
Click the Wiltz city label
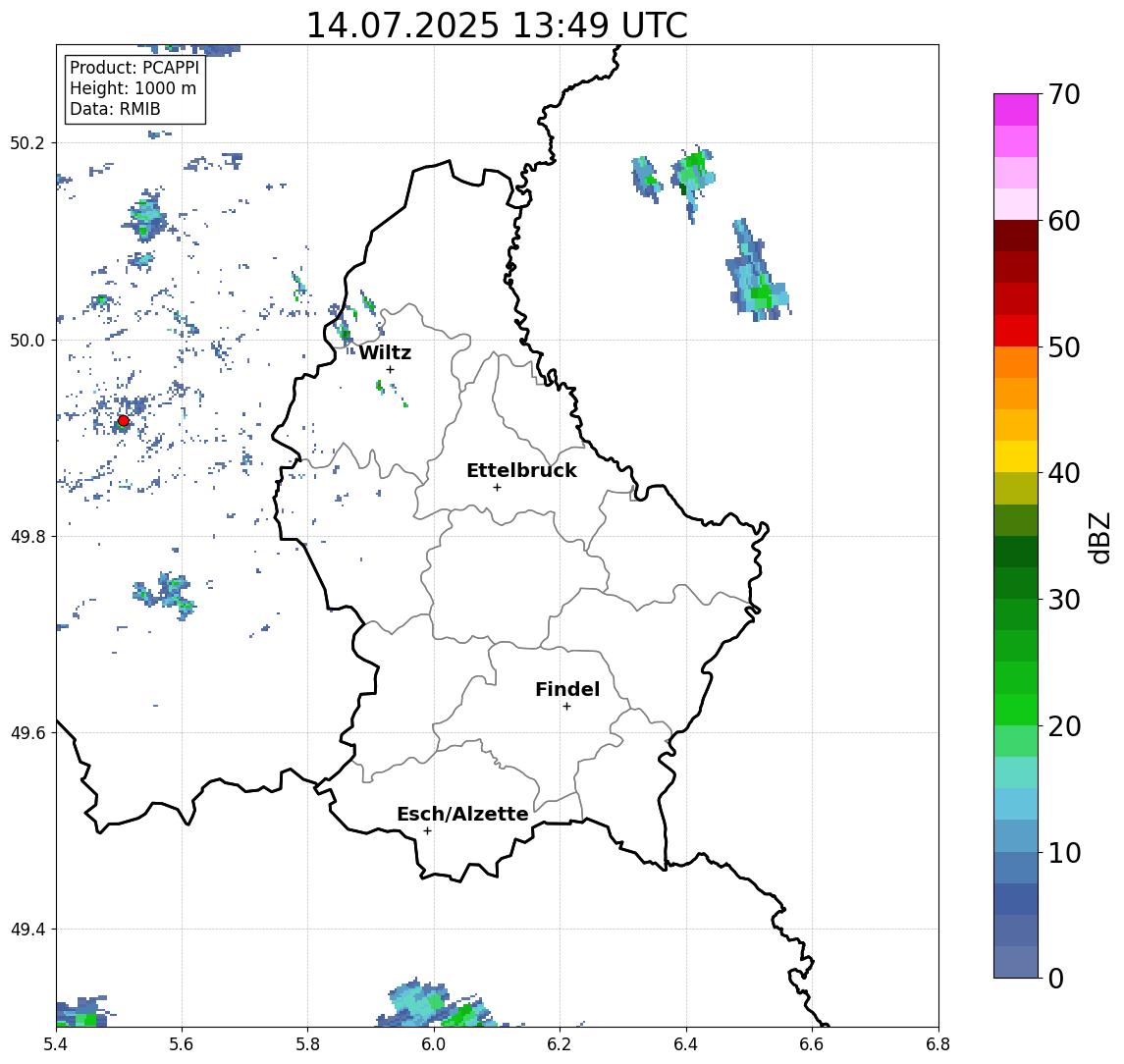pyautogui.click(x=385, y=352)
